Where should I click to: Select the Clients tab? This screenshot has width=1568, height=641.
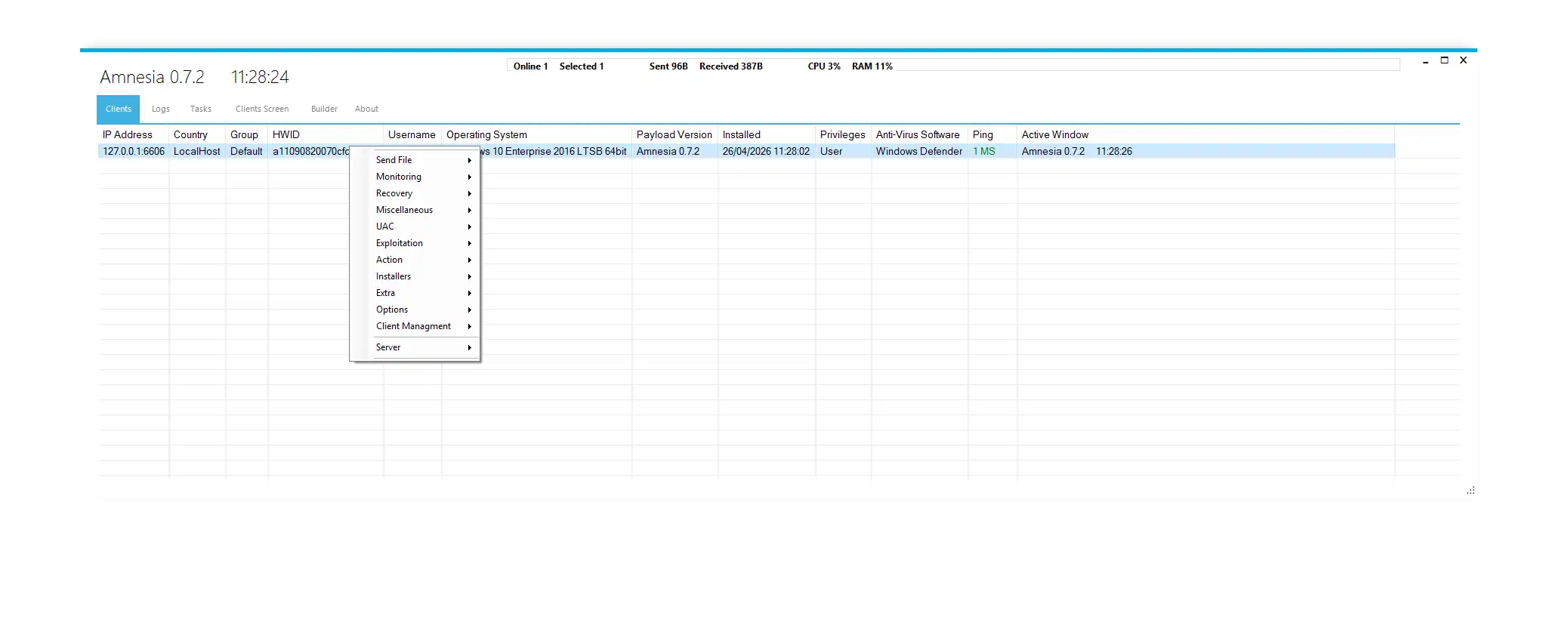(x=118, y=109)
